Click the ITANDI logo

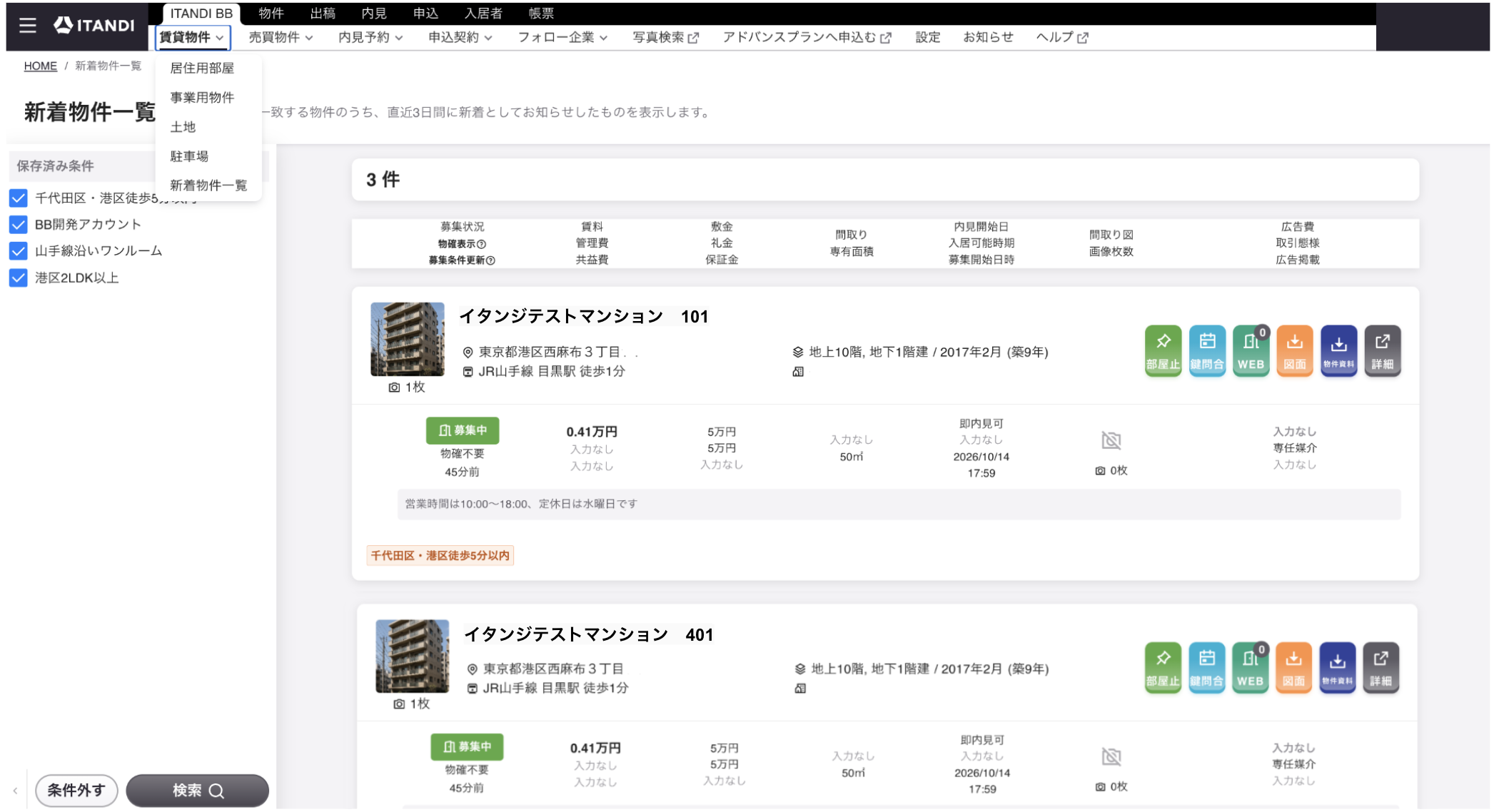(x=94, y=25)
